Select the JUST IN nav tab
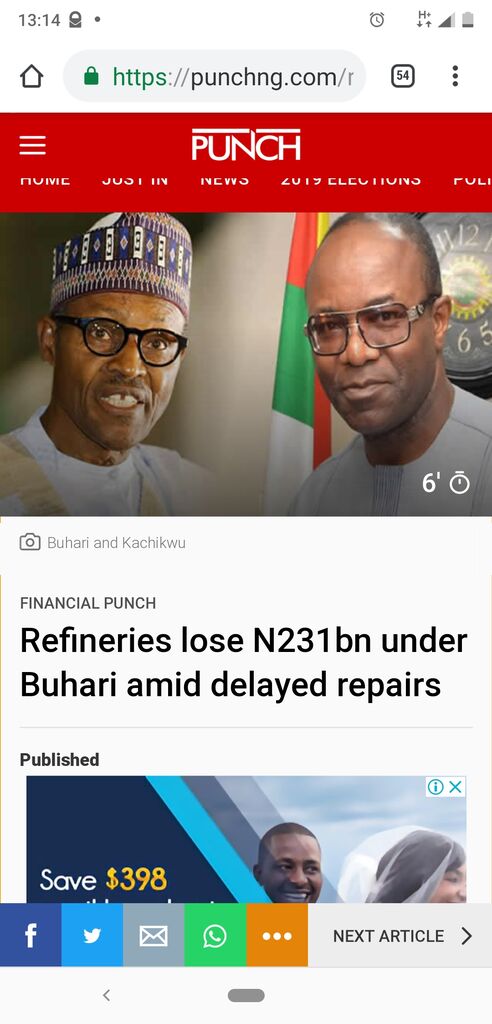Viewport: 492px width, 1024px height. [x=135, y=179]
